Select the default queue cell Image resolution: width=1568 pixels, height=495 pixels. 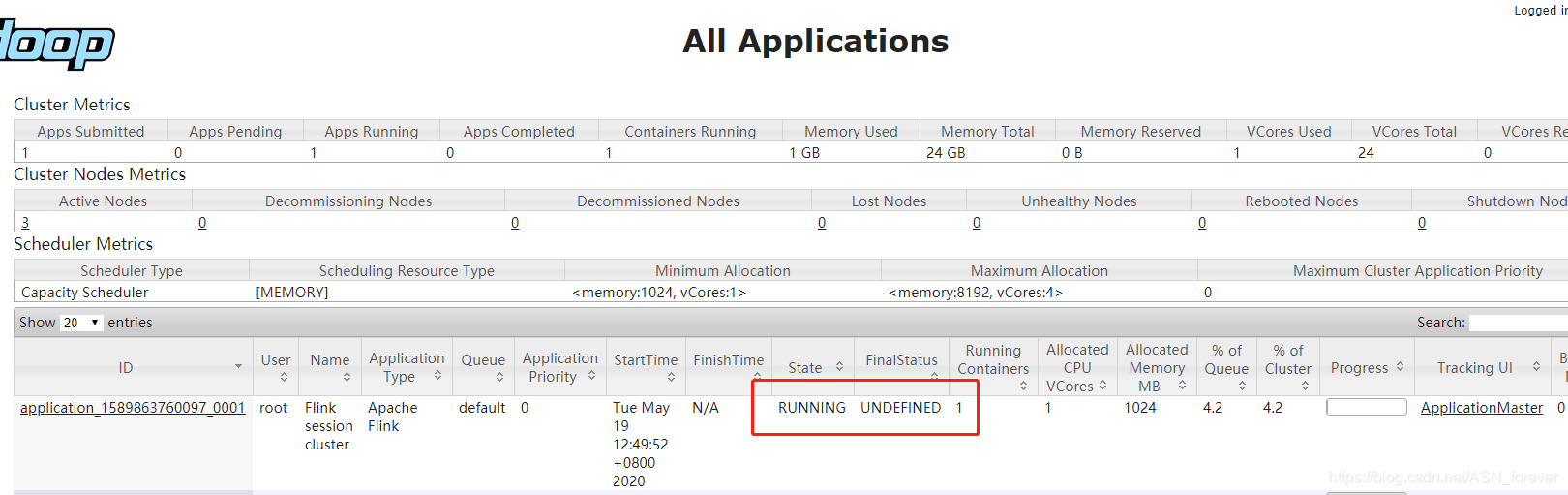pos(482,408)
